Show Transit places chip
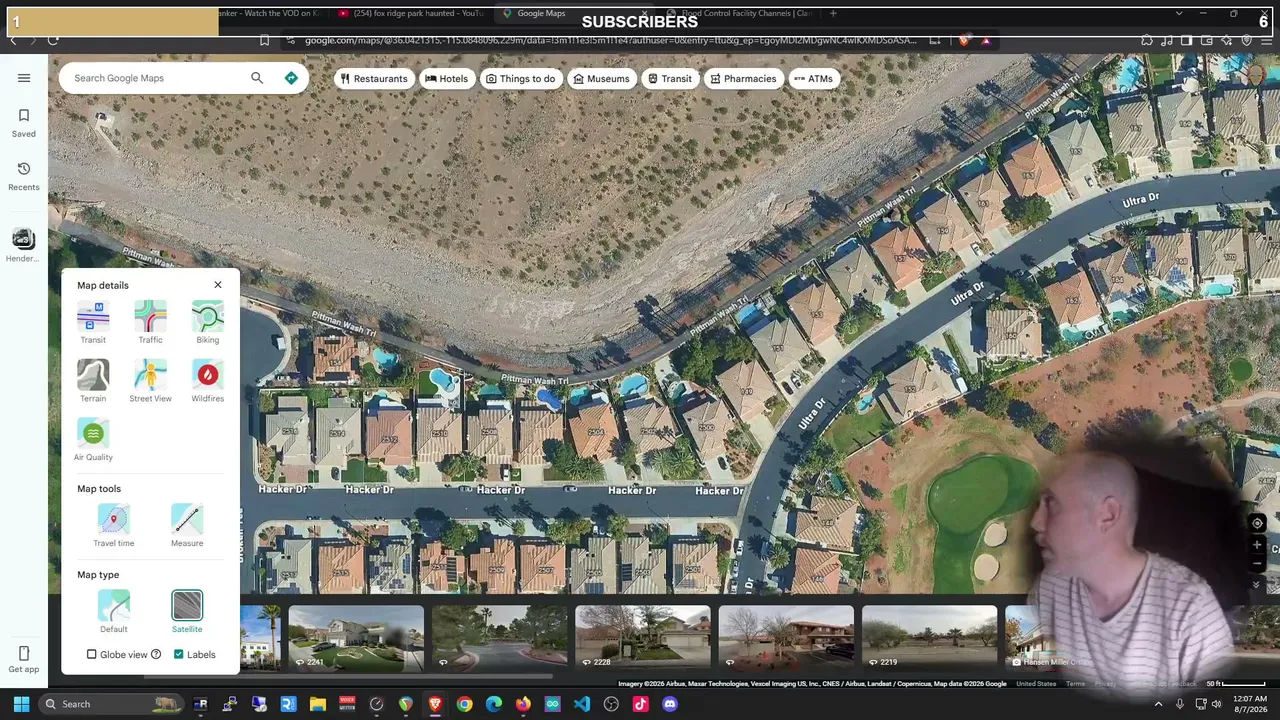This screenshot has height=720, width=1280. click(669, 79)
